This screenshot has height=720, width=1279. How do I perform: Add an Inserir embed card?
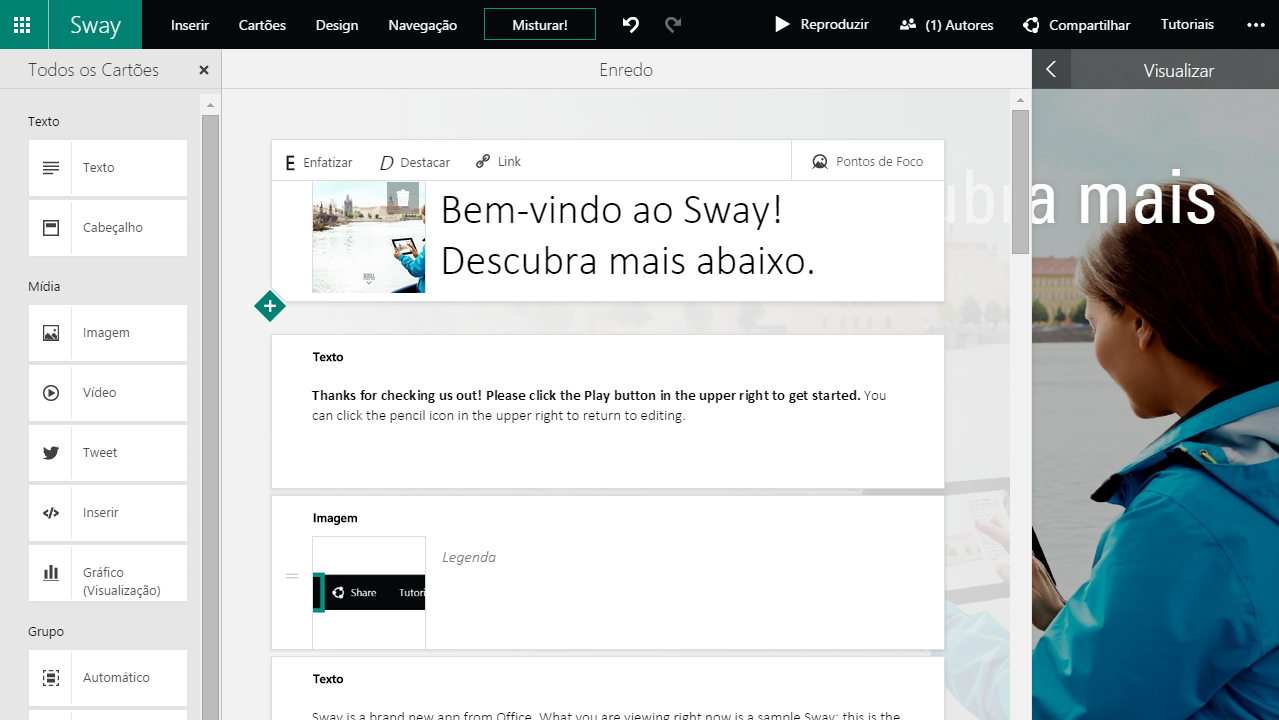coord(108,513)
